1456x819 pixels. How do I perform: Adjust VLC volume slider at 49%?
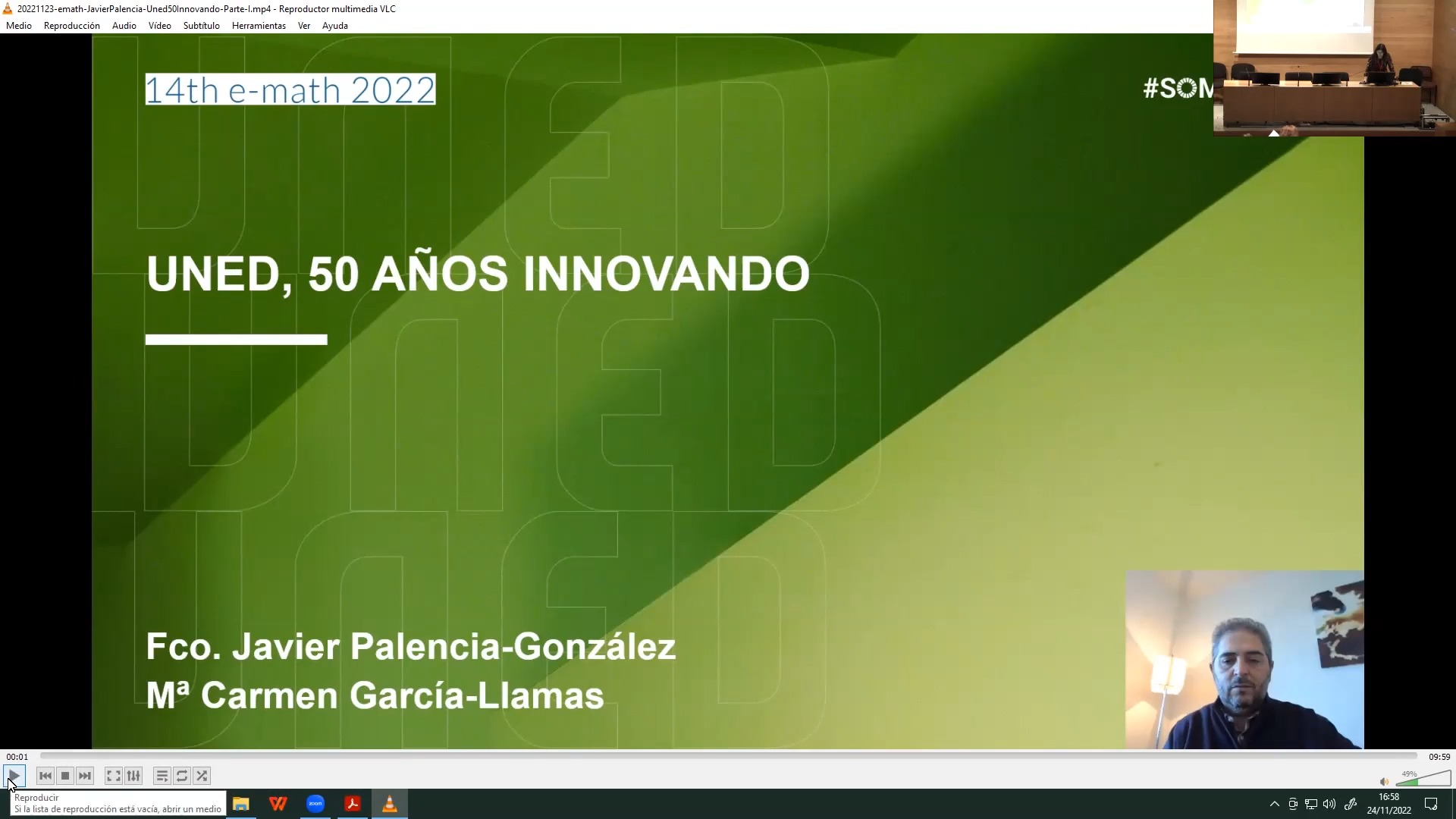tap(1423, 778)
